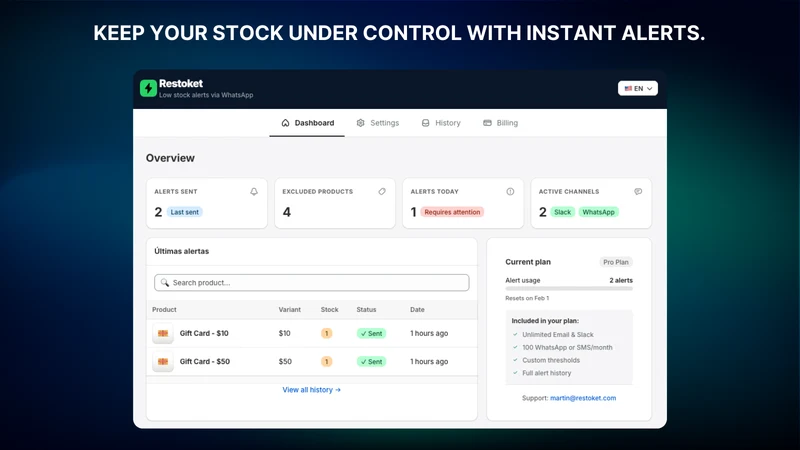
Task: Click the magnifier icon in search box
Action: click(x=165, y=283)
